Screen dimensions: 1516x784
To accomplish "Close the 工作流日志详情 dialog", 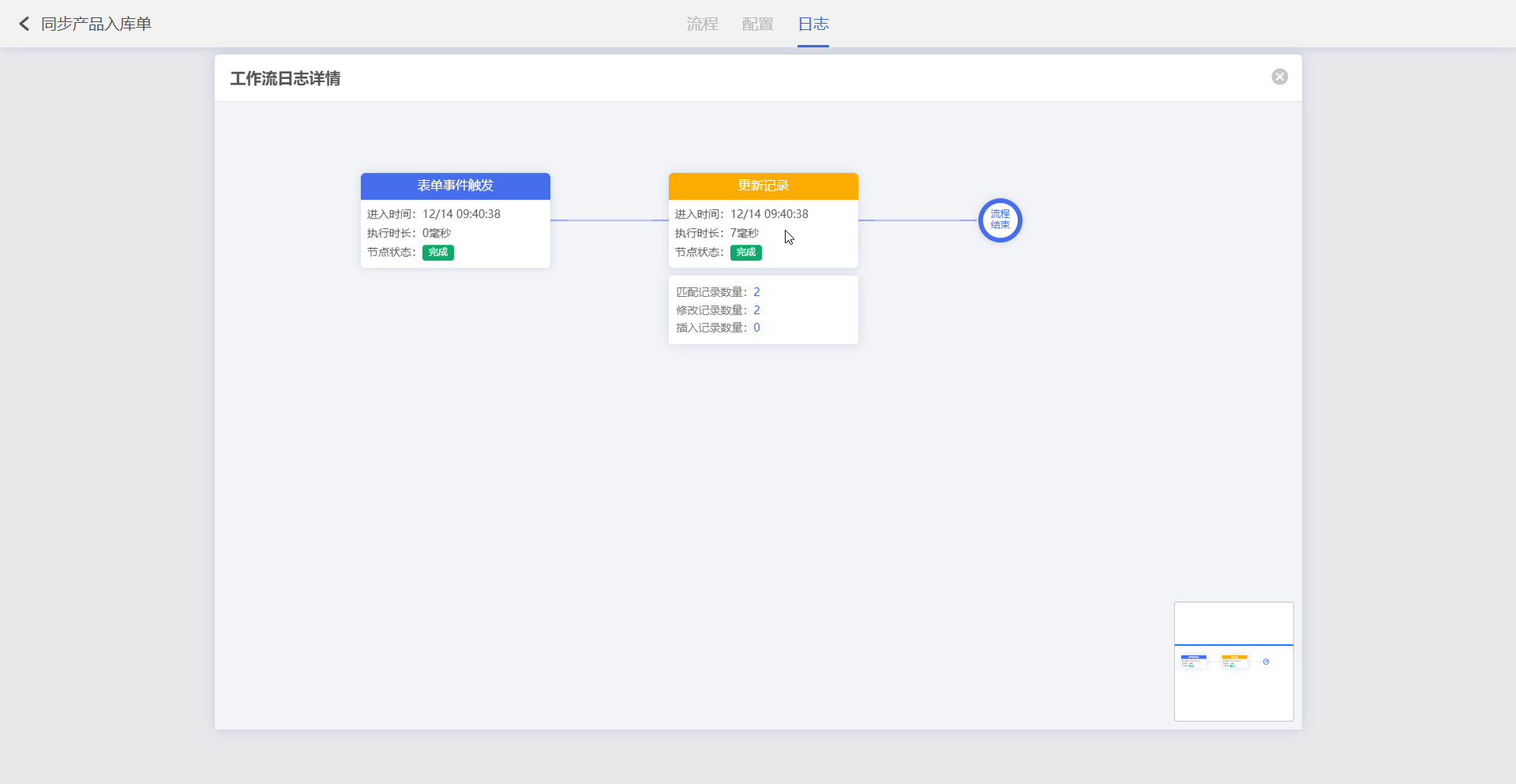I will pos(1279,77).
